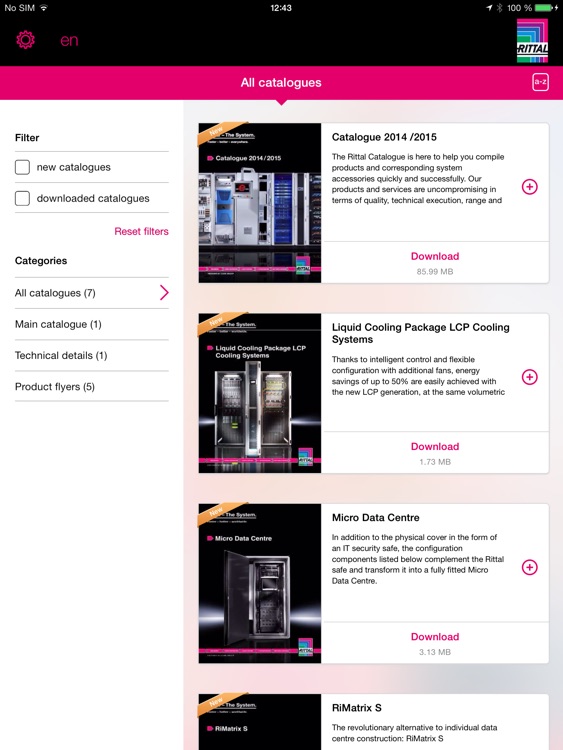The image size is (563, 750).
Task: Expand Micro Data Centre plus icon
Action: (530, 567)
